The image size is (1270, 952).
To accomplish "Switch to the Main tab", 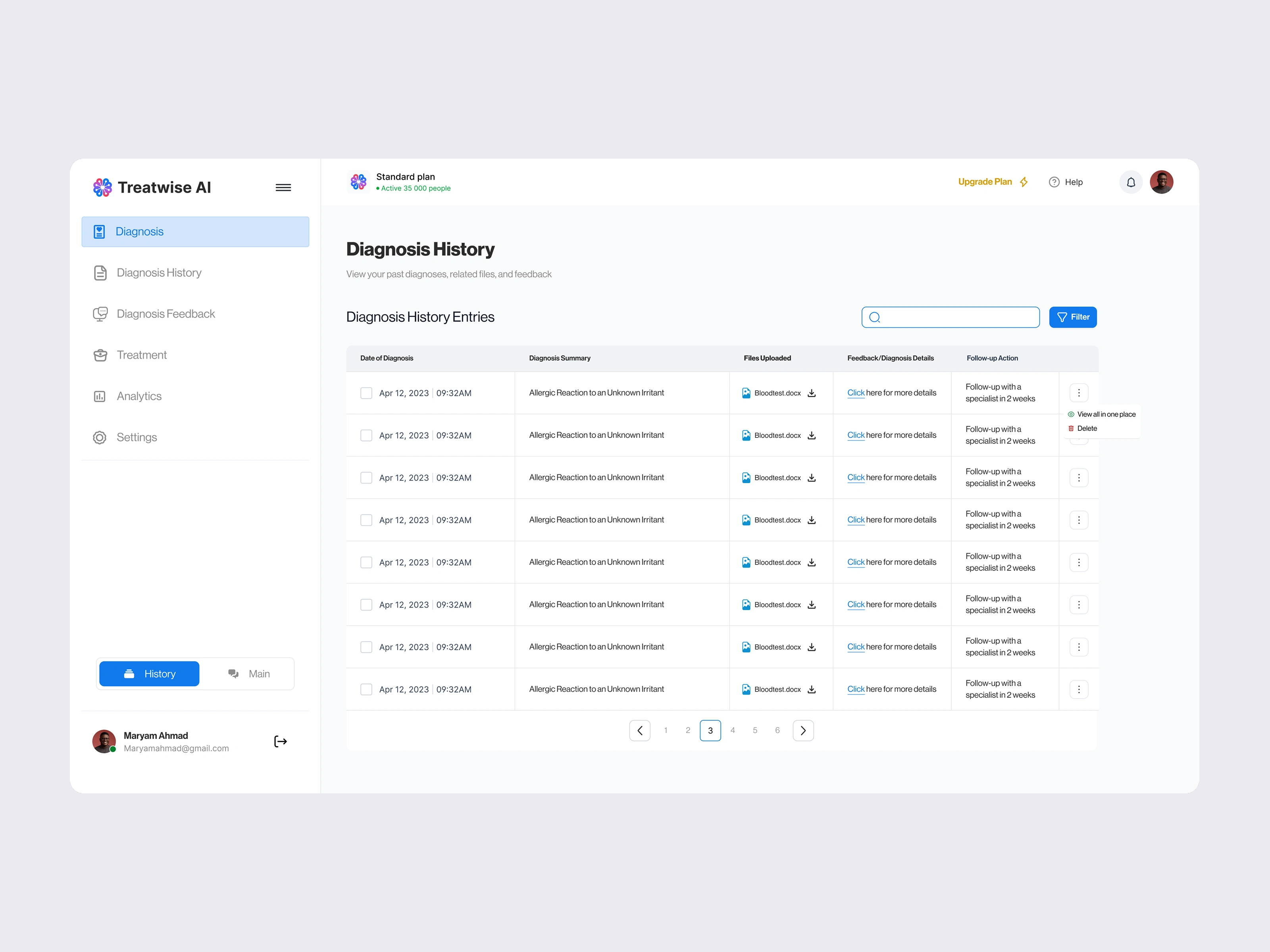I will click(x=249, y=674).
